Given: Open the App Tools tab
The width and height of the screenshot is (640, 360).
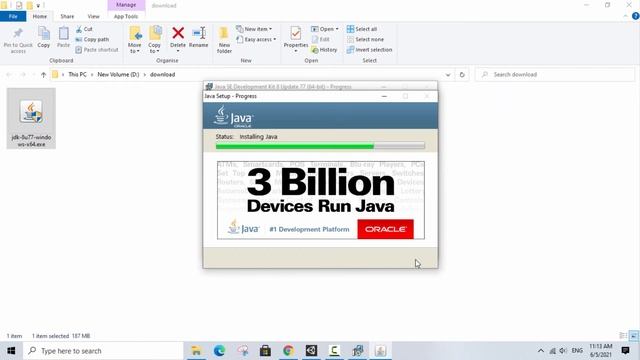Looking at the screenshot, I should coord(126,16).
